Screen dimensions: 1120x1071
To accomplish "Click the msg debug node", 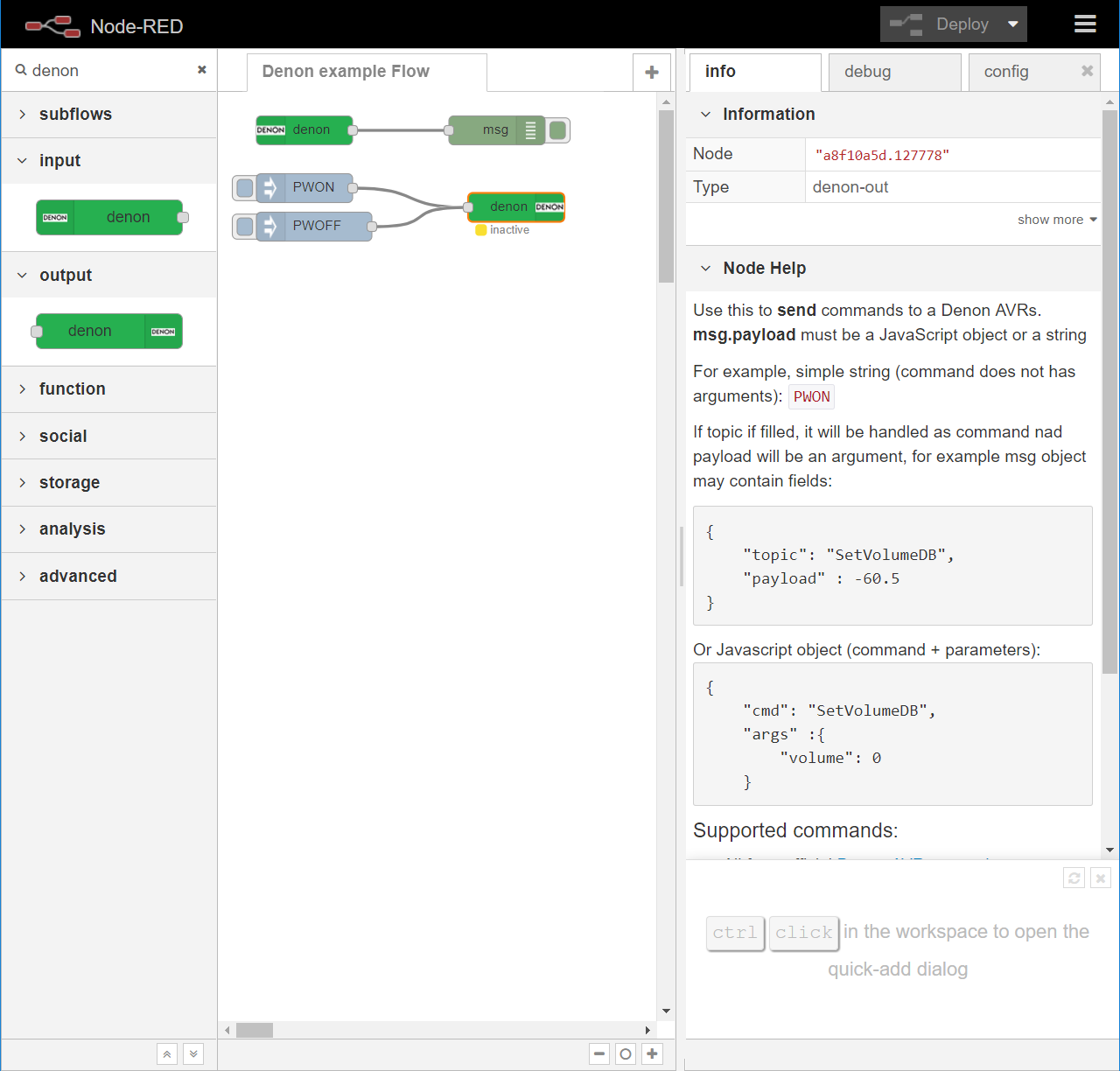I will coord(496,130).
